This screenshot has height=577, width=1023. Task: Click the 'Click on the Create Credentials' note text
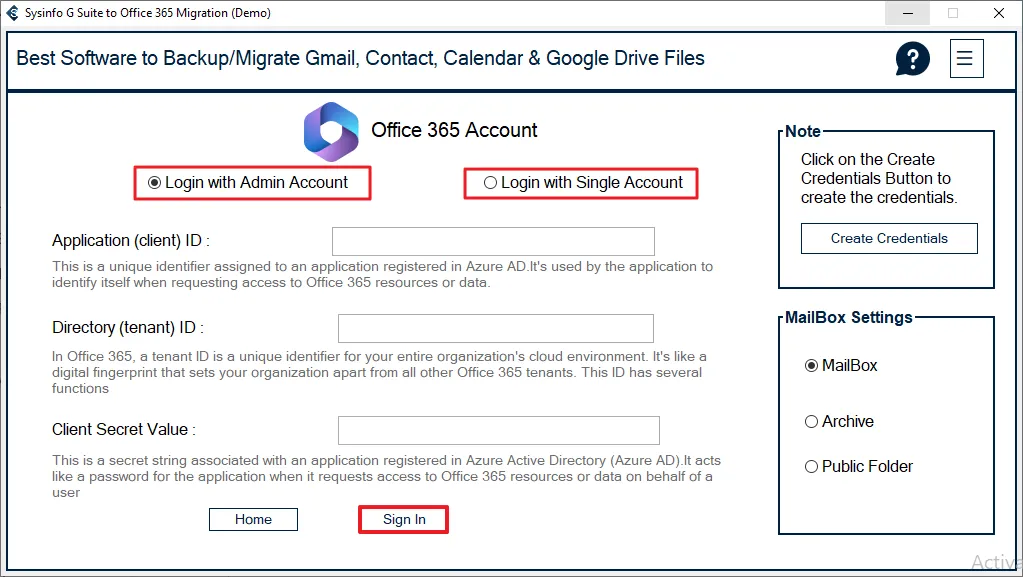tap(879, 178)
